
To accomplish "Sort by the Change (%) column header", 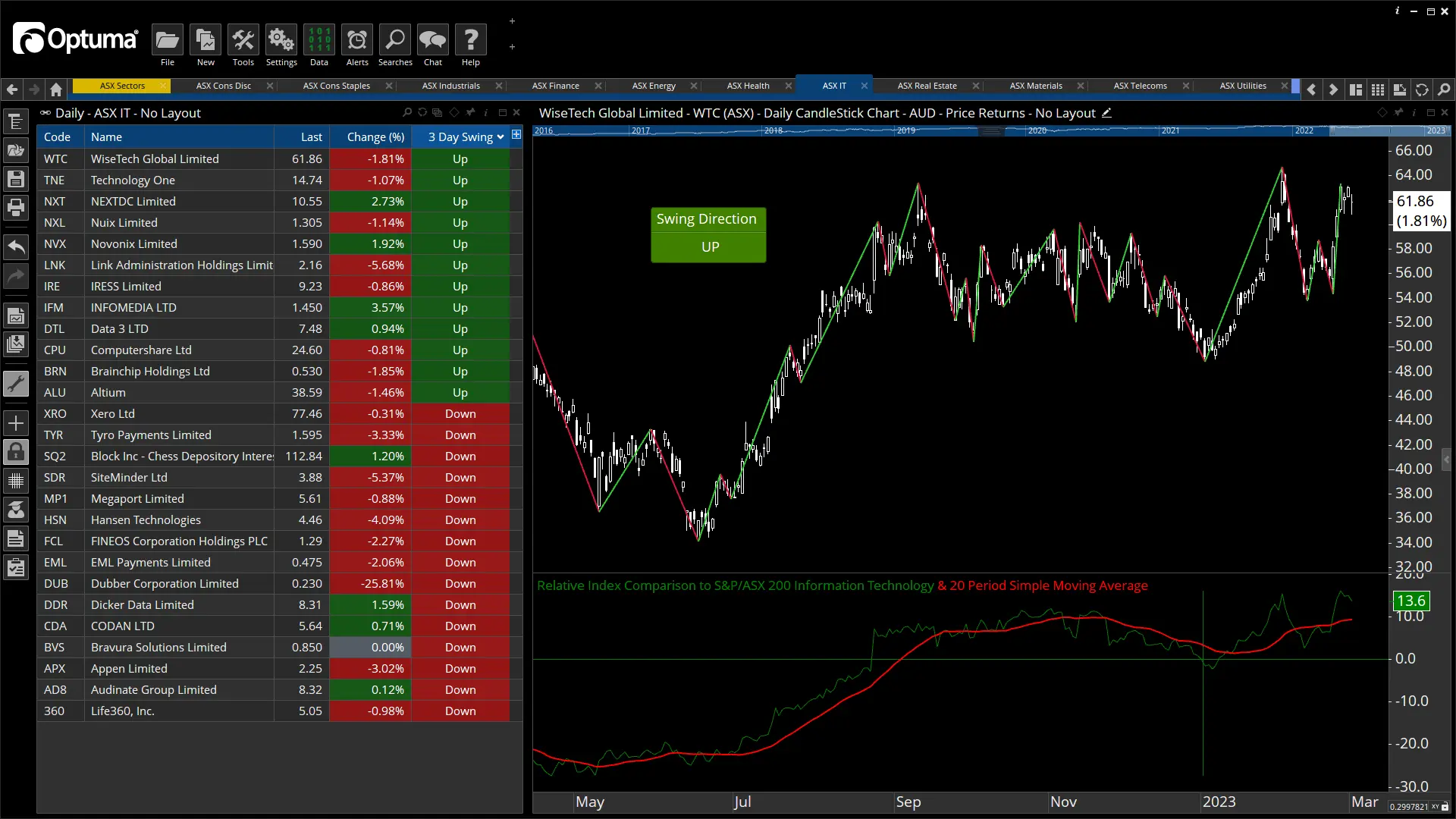I will (x=371, y=137).
